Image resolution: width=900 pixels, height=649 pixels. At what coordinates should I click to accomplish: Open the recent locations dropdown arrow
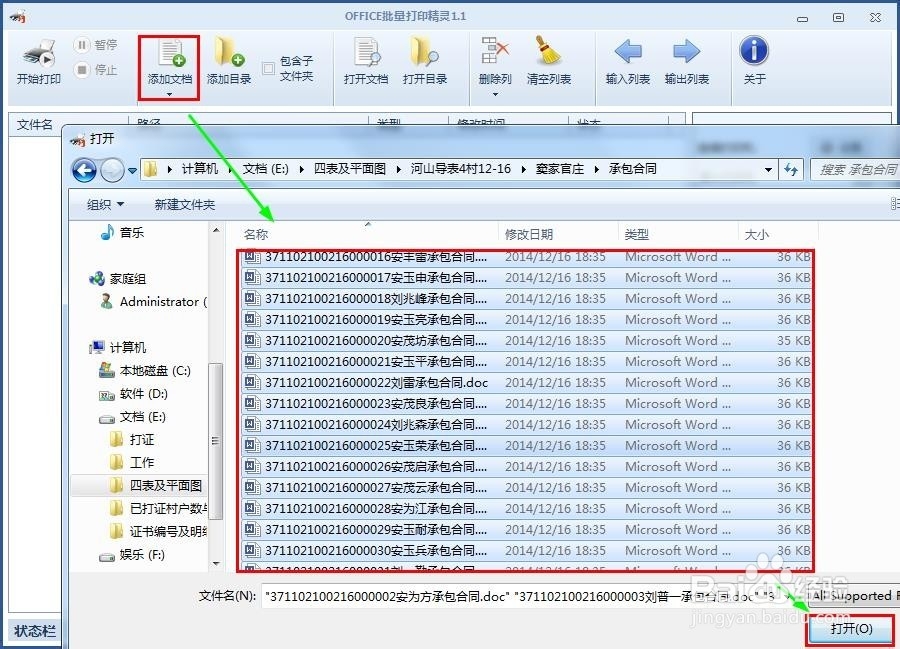[133, 170]
